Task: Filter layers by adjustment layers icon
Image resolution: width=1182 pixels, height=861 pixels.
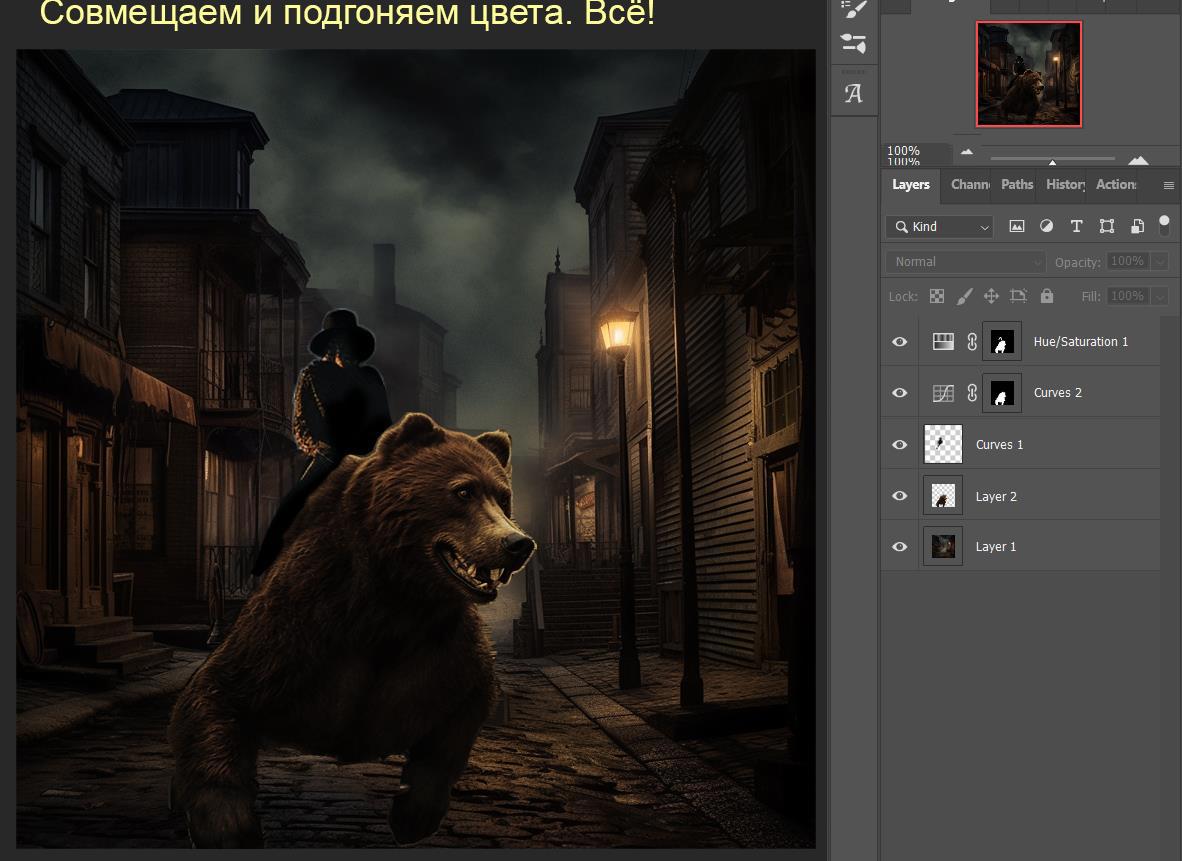Action: click(x=1046, y=227)
